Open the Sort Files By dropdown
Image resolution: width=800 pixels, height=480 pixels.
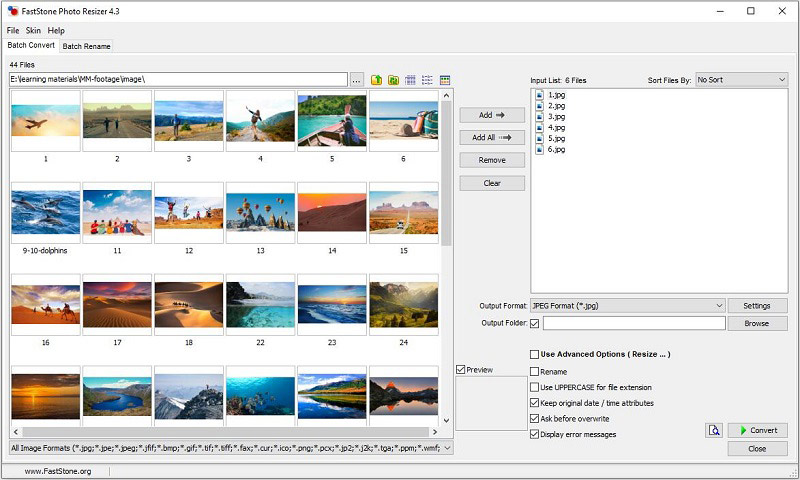pyautogui.click(x=741, y=80)
